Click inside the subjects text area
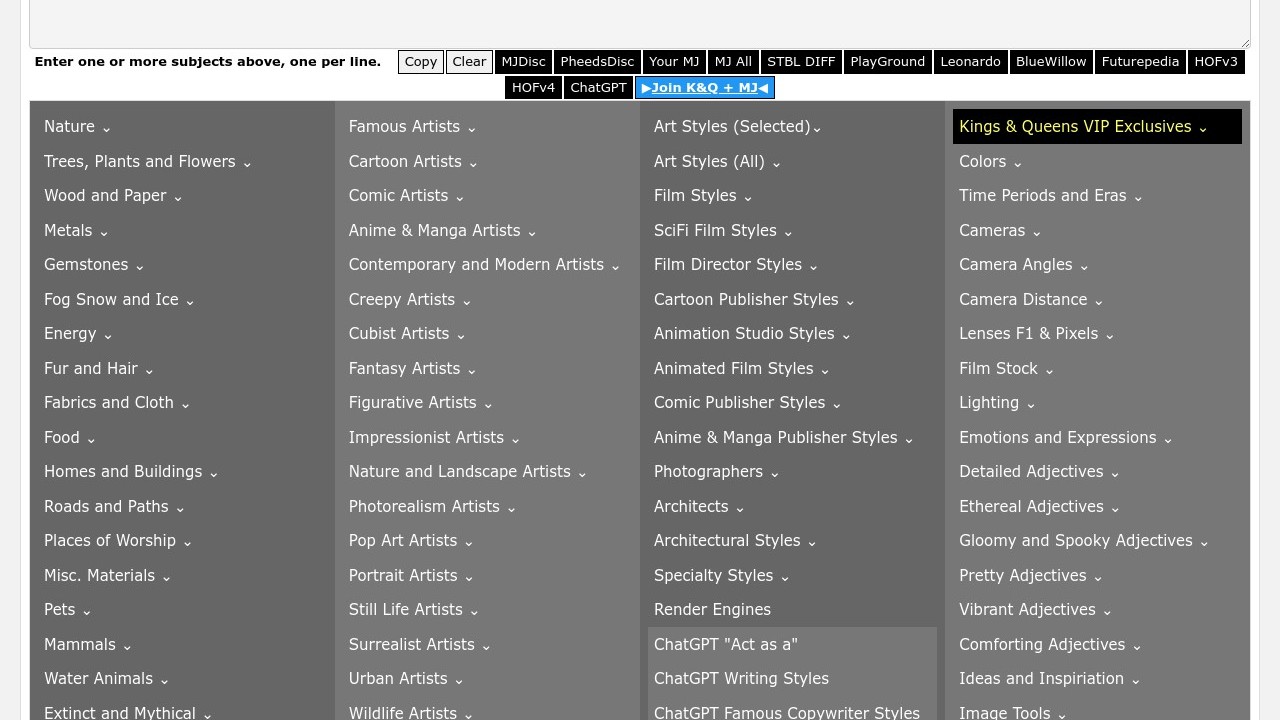This screenshot has width=1280, height=720. point(640,22)
